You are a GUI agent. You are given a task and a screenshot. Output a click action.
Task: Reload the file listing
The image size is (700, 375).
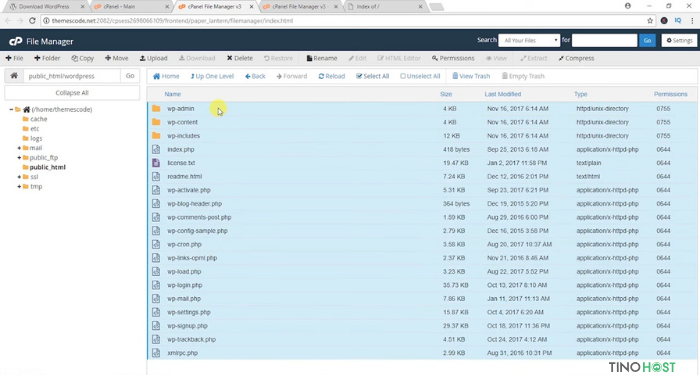coord(332,76)
